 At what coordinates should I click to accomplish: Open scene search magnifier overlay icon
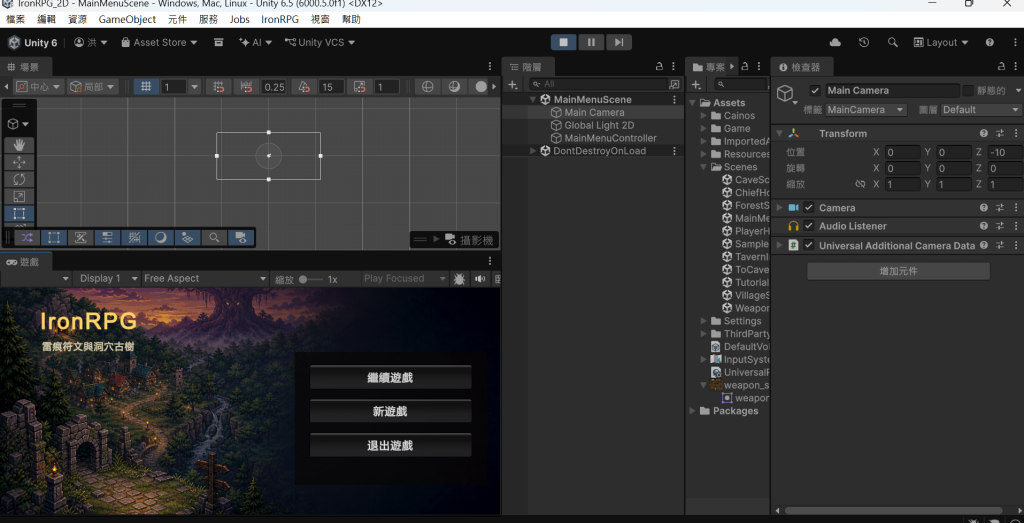click(214, 237)
